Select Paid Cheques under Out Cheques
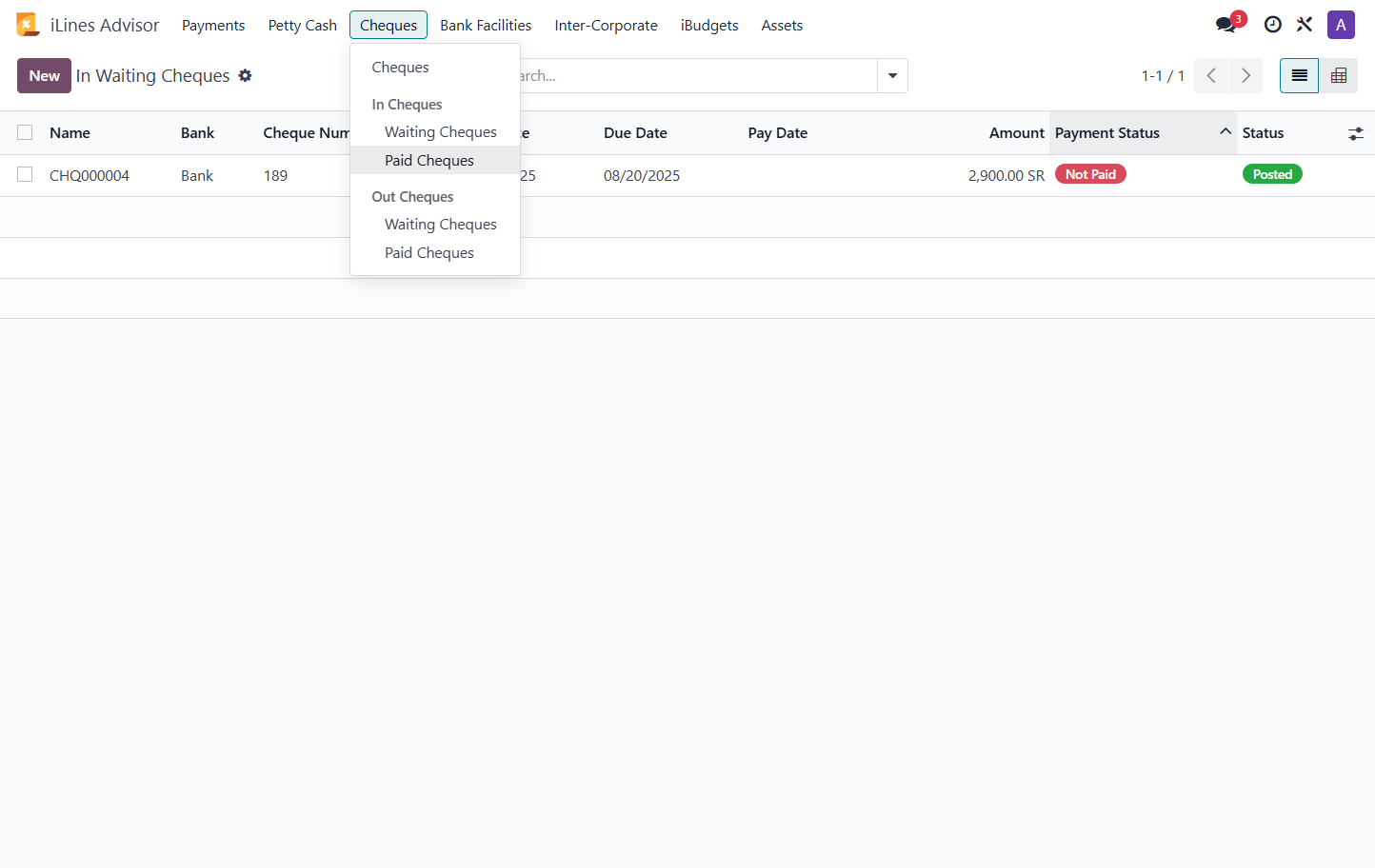 (435, 253)
